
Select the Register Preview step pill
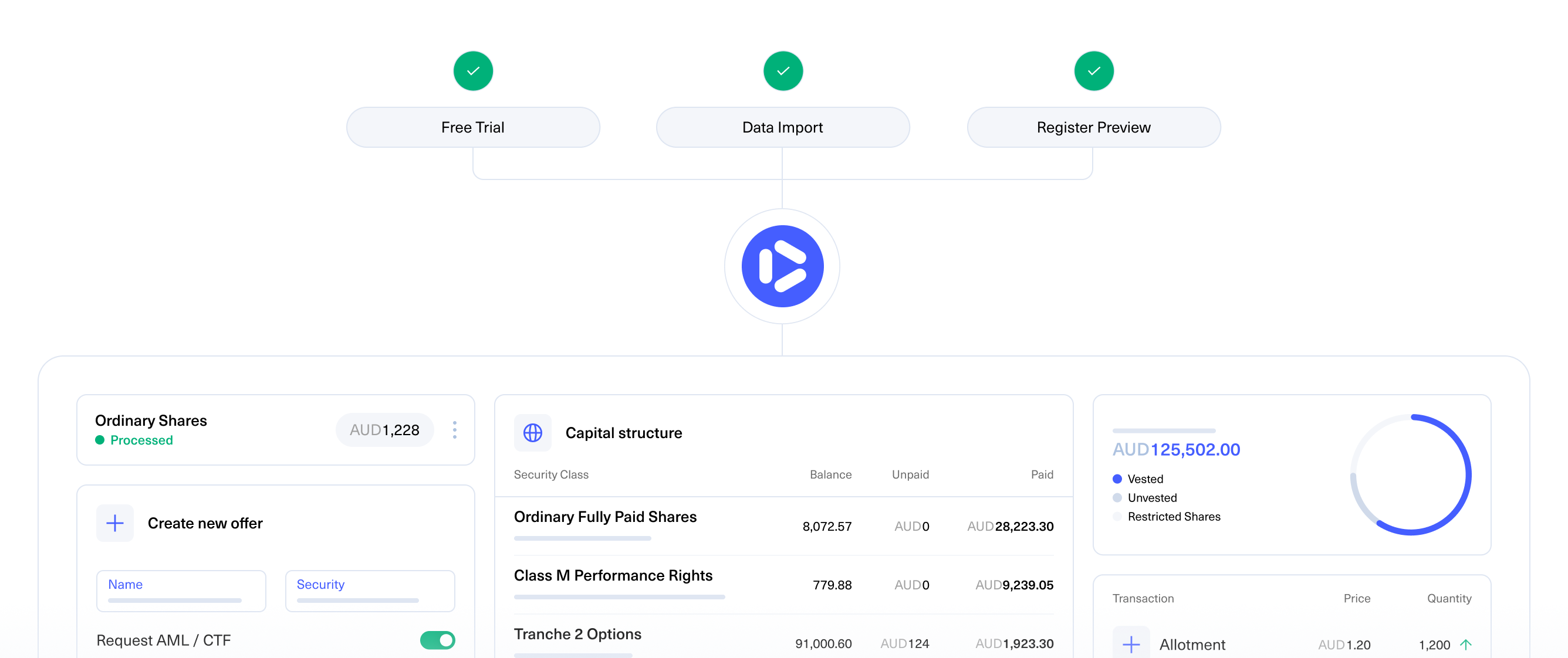(1094, 127)
